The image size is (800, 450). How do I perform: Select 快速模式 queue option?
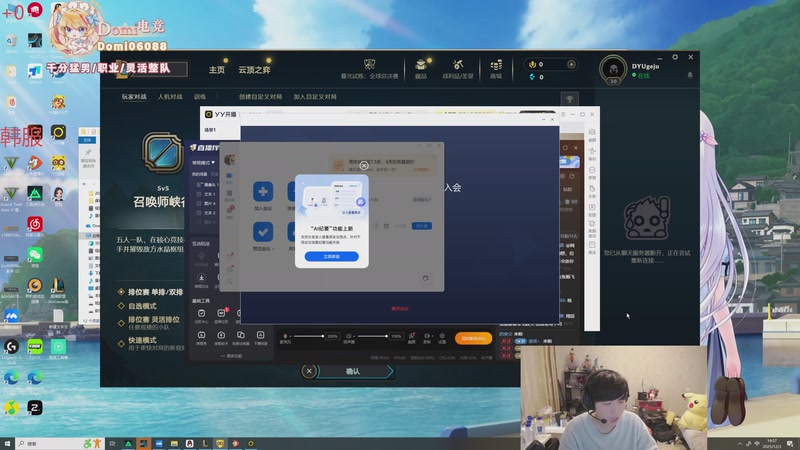(x=142, y=340)
